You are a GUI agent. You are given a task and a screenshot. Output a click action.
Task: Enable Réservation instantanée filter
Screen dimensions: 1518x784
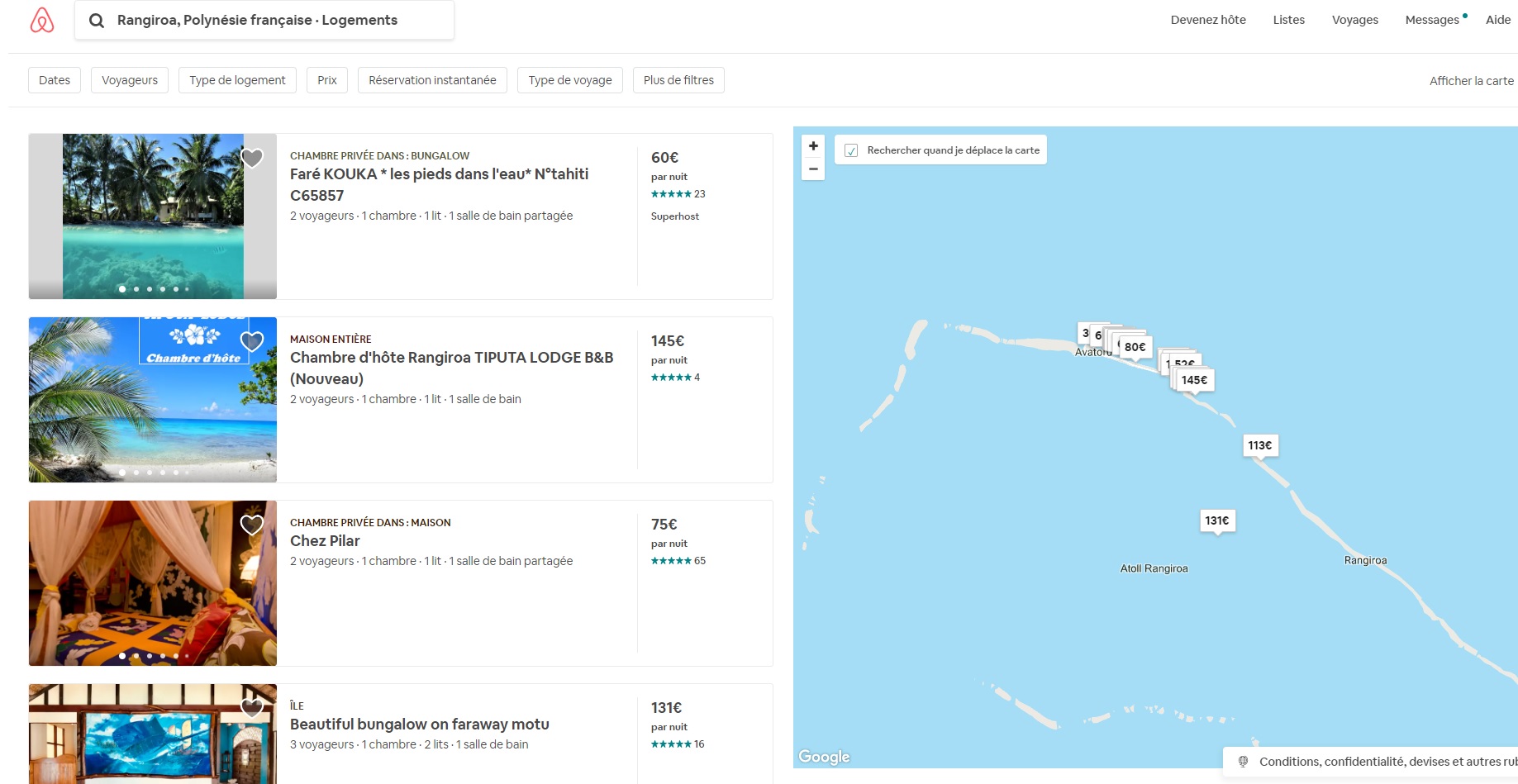(x=432, y=80)
